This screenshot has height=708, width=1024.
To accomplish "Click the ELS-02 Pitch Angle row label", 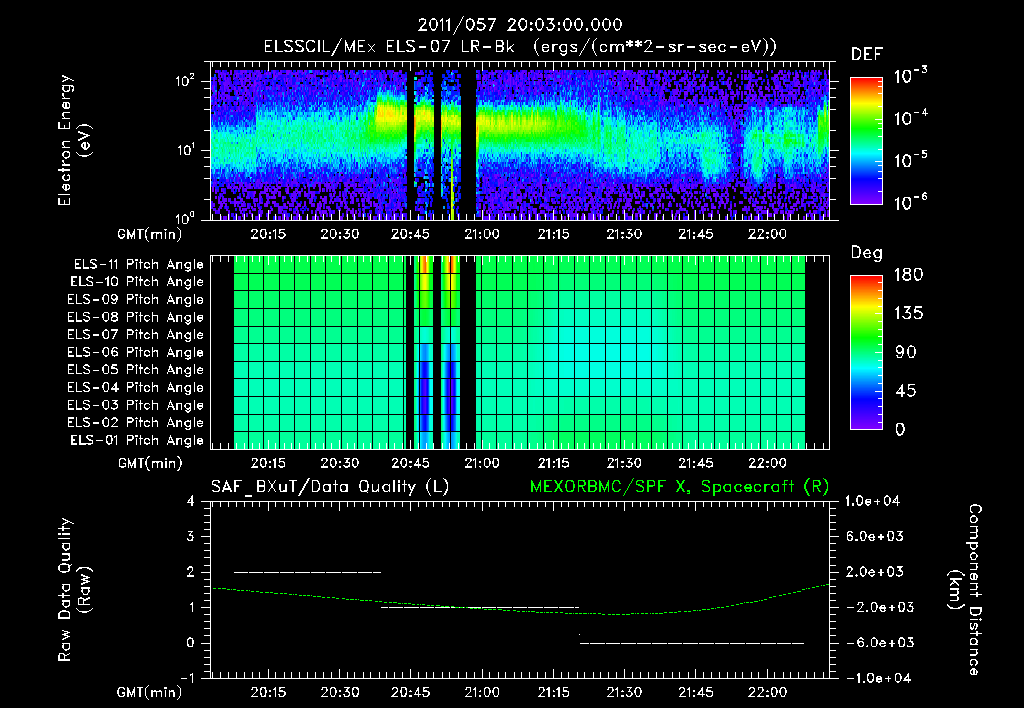I will (135, 423).
